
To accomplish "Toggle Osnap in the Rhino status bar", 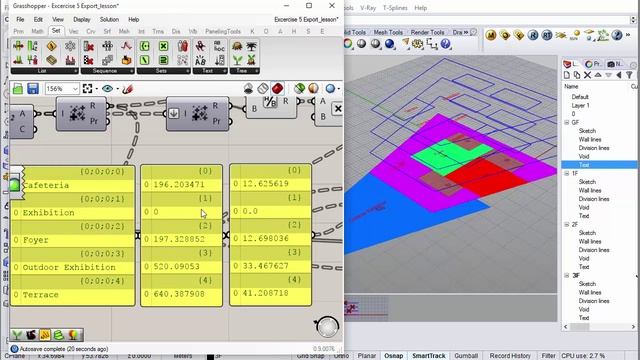I will [393, 356].
